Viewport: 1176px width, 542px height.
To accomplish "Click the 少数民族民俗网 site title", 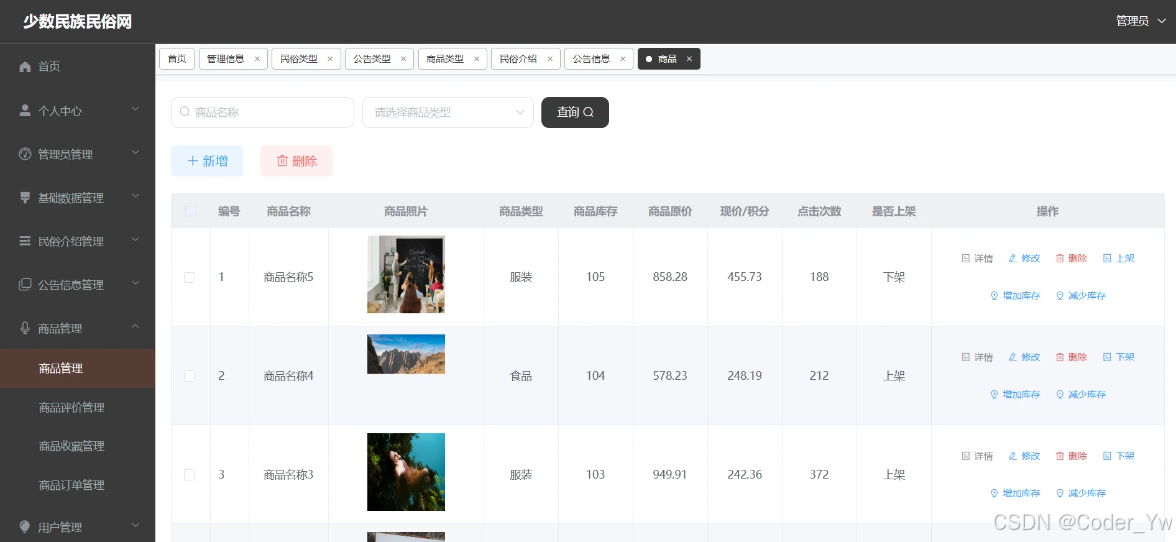I will point(77,22).
